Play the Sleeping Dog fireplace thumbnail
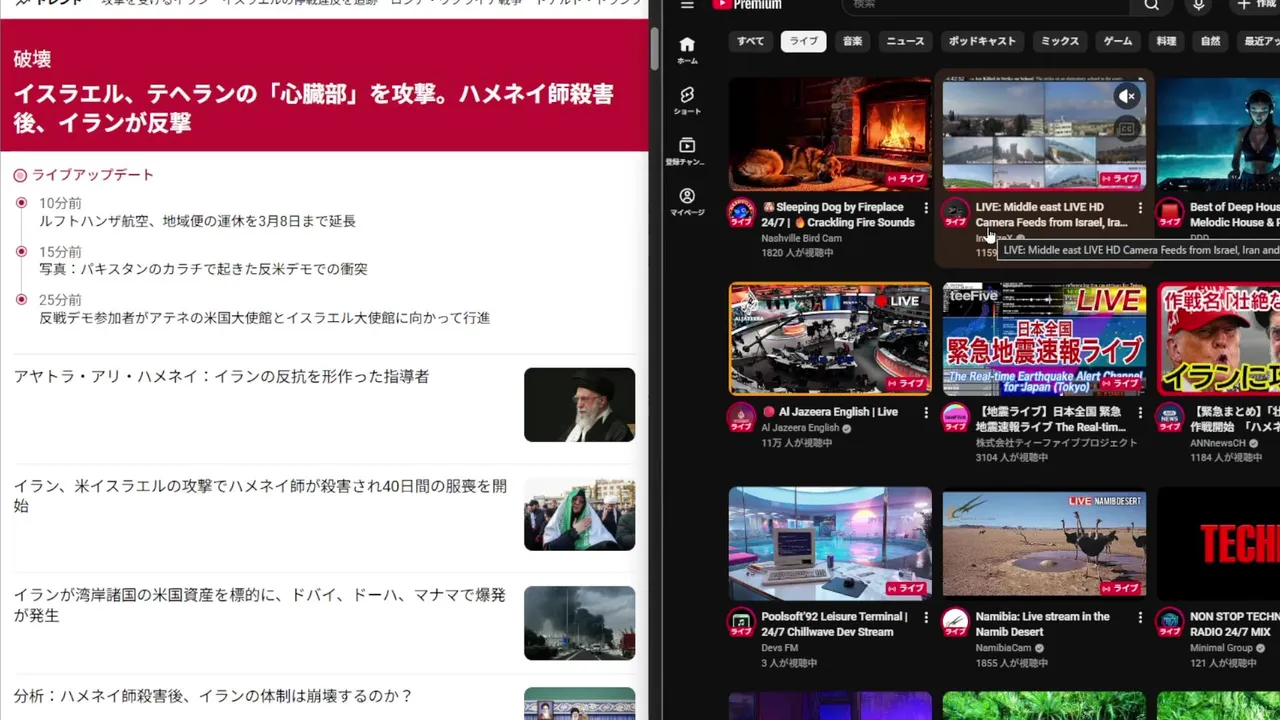 (x=830, y=134)
